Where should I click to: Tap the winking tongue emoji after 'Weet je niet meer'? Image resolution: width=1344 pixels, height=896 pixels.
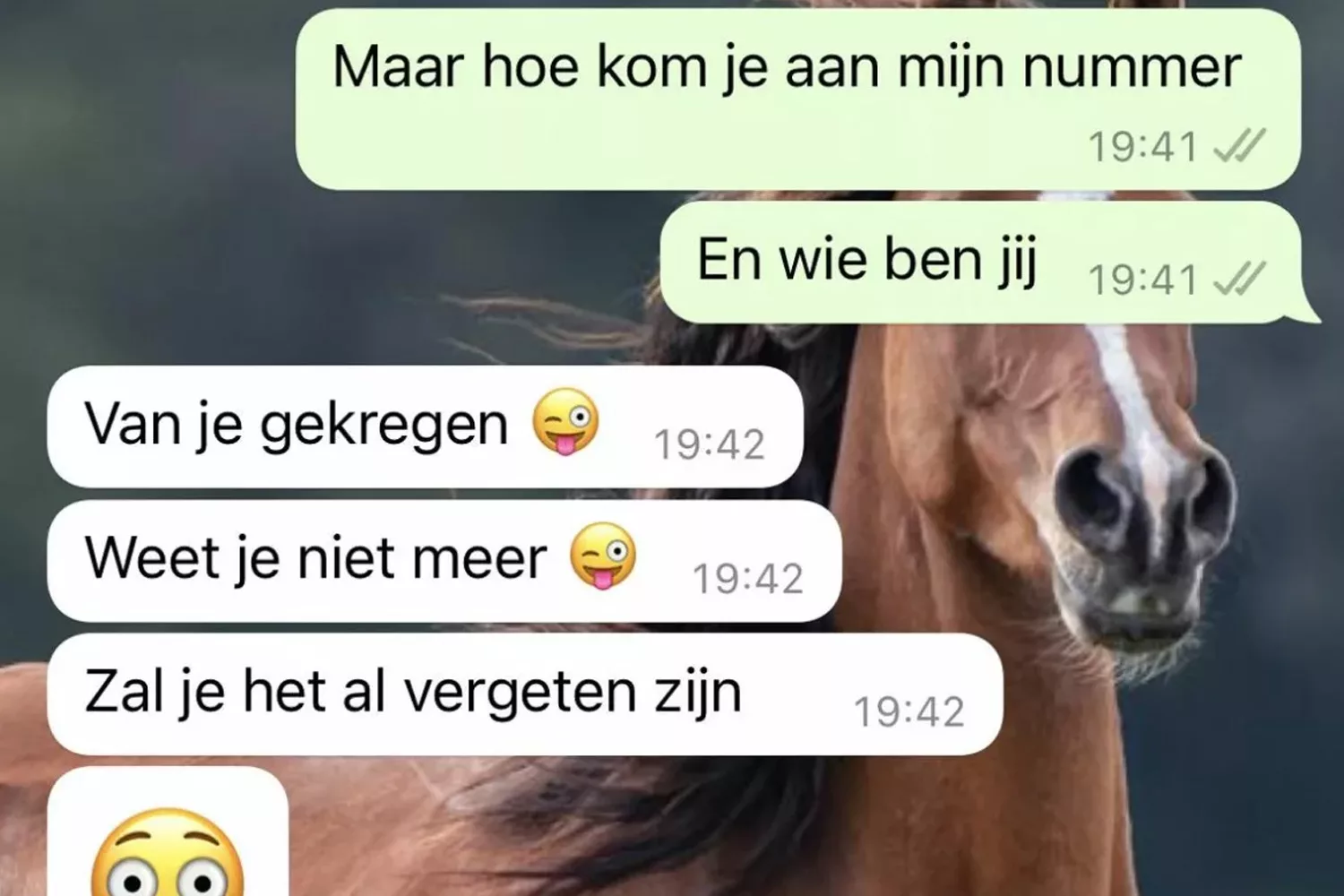pos(603,556)
